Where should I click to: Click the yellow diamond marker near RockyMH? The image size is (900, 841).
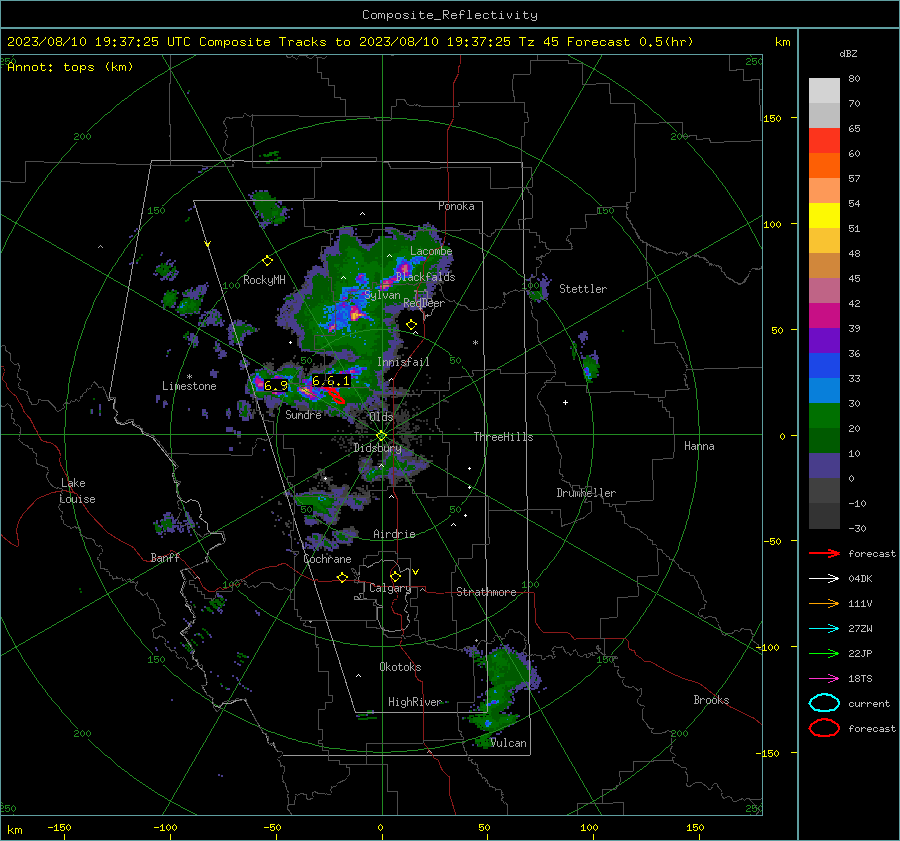tap(267, 261)
